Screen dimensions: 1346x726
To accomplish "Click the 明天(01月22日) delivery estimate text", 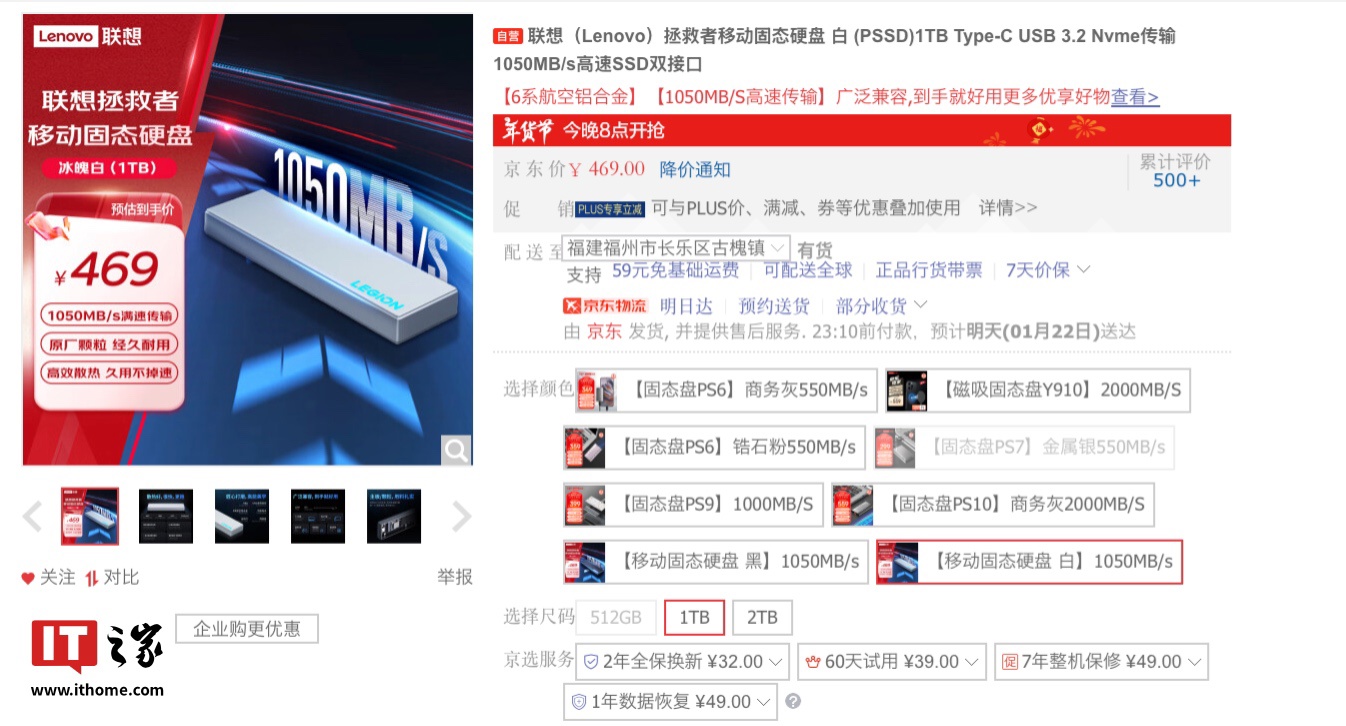I will 1034,332.
